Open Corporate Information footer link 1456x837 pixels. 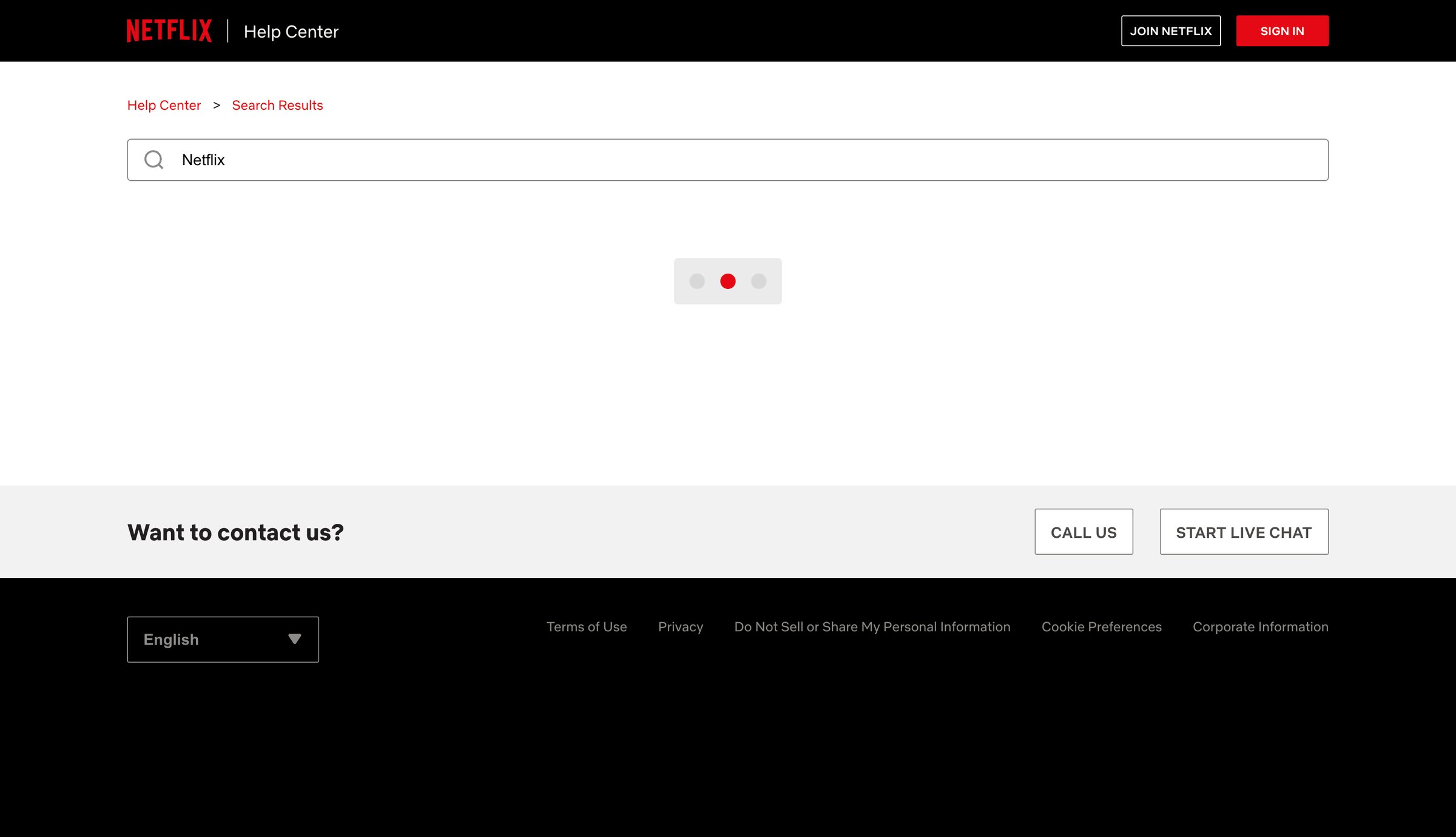(x=1261, y=627)
